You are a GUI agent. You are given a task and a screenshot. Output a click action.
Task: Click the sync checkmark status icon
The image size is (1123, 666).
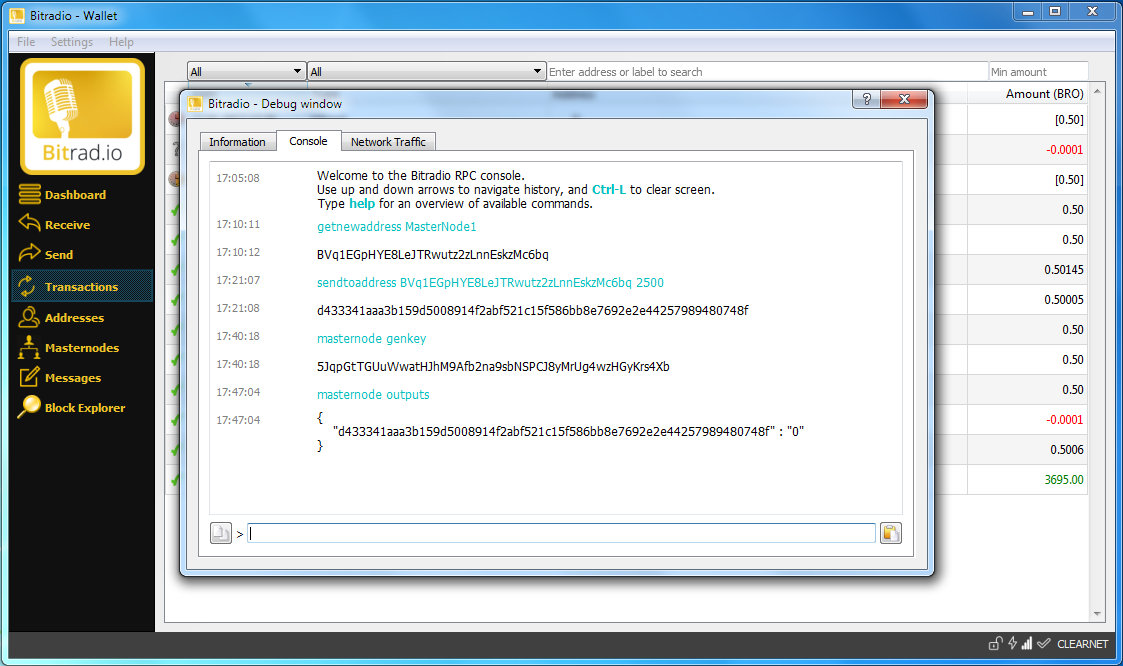(x=1044, y=643)
